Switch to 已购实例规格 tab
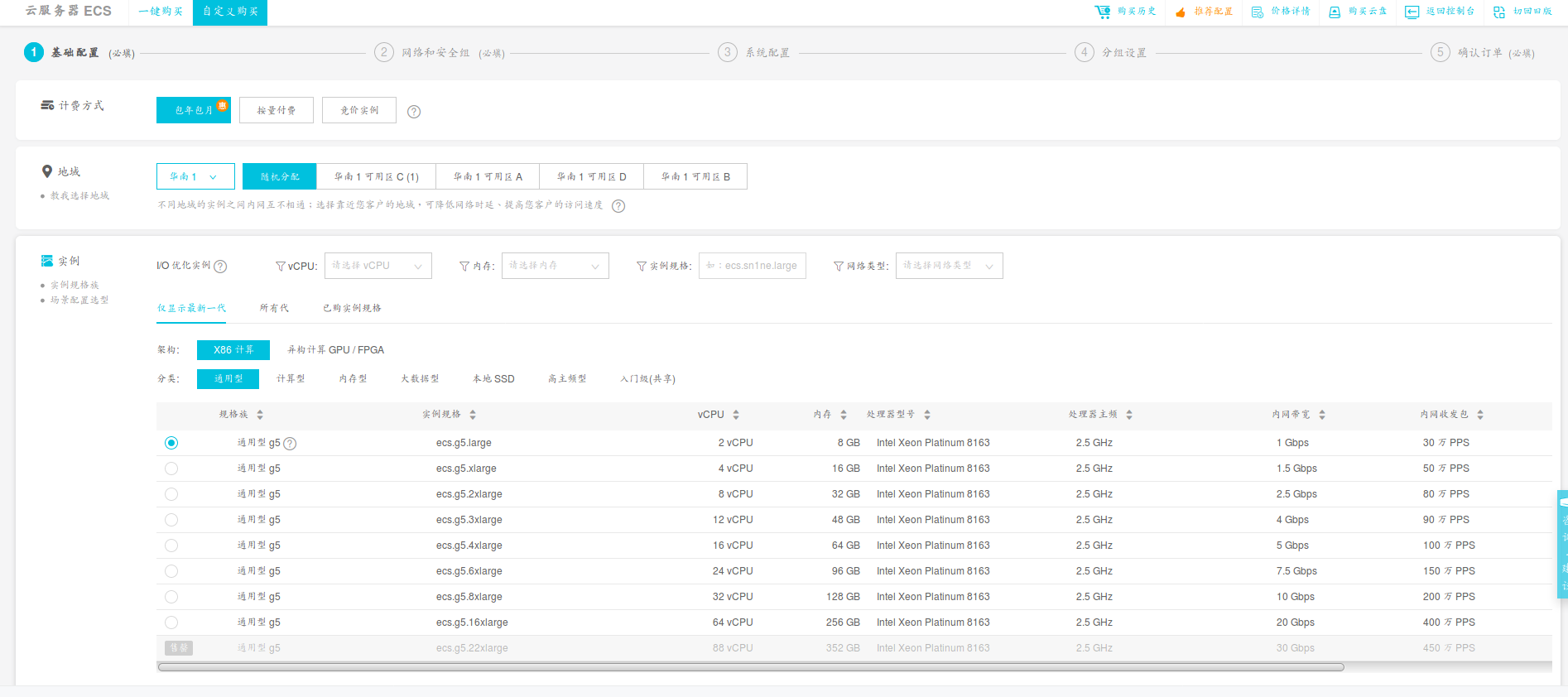 [352, 308]
